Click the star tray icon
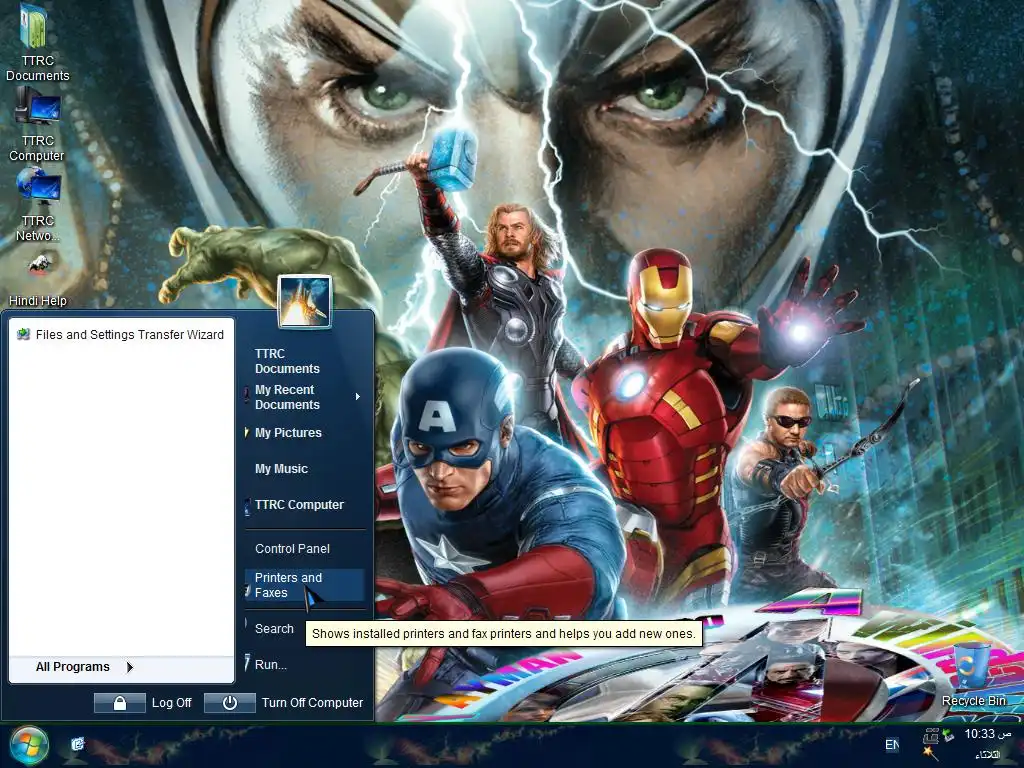The height and width of the screenshot is (768, 1024). [x=929, y=753]
